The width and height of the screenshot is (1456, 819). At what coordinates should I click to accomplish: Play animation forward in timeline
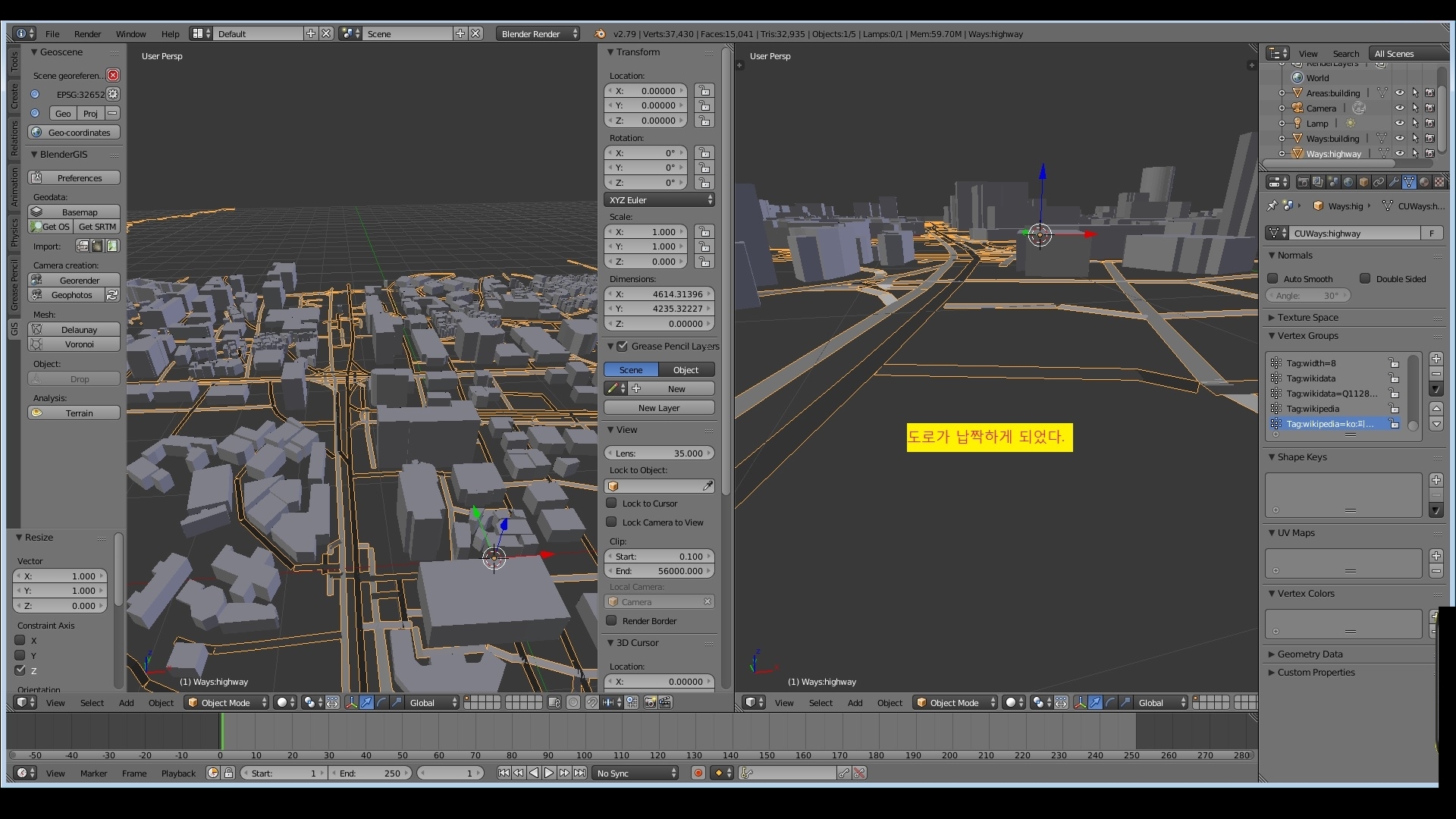(x=549, y=773)
